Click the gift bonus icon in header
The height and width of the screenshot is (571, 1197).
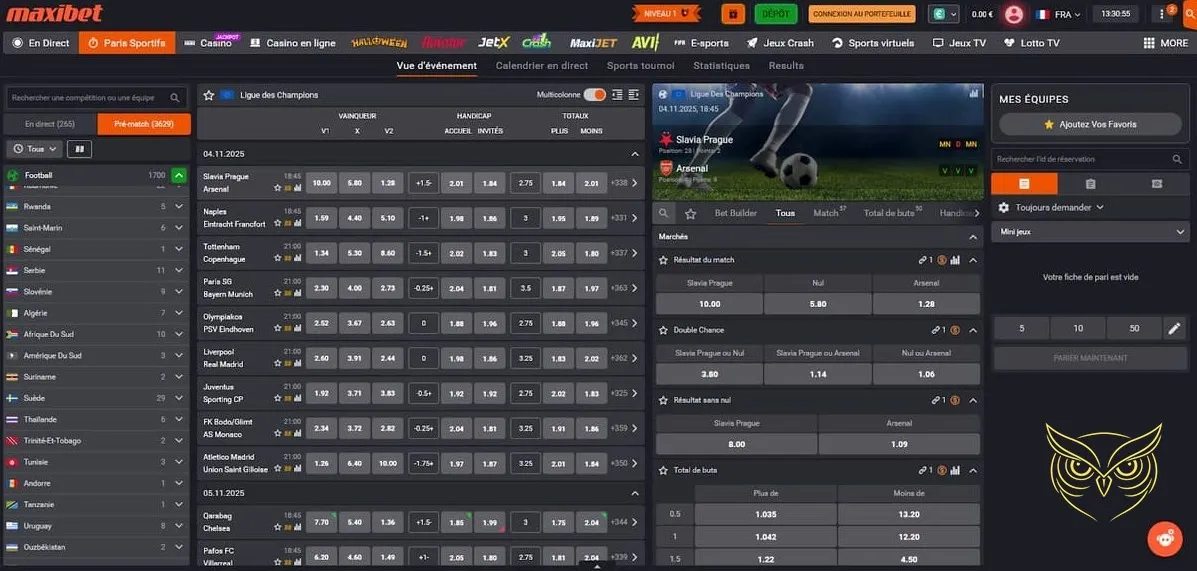click(733, 14)
